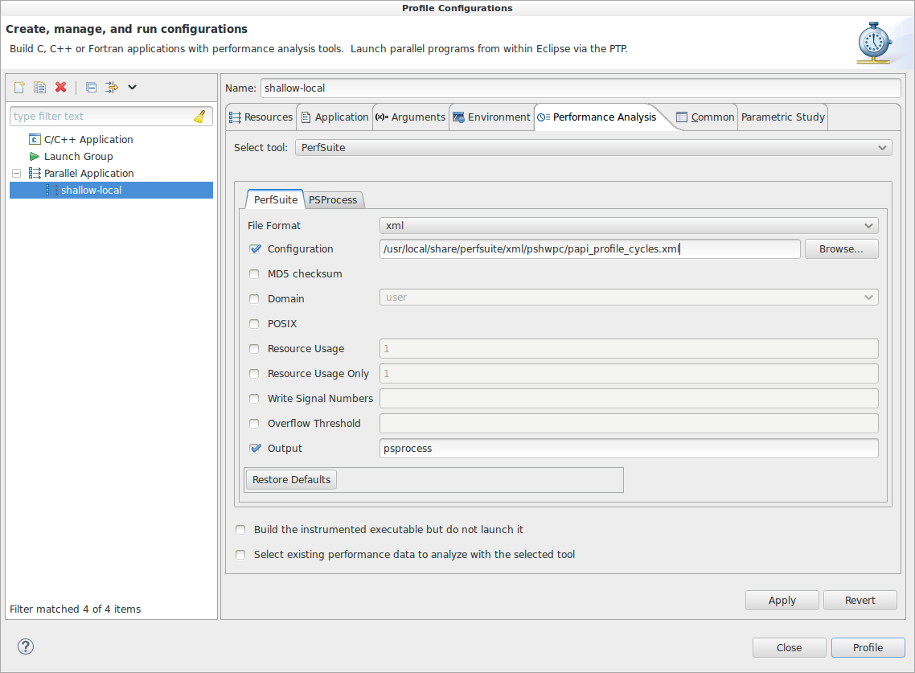Open the filter launch configurations icon
The width and height of the screenshot is (915, 673).
[x=111, y=88]
